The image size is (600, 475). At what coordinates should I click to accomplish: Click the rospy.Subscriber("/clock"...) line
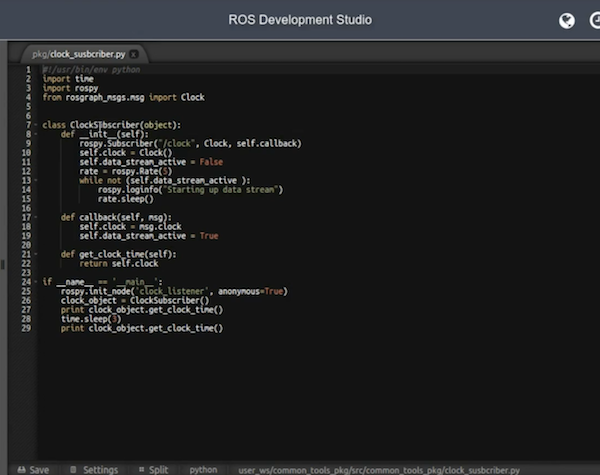coord(190,144)
